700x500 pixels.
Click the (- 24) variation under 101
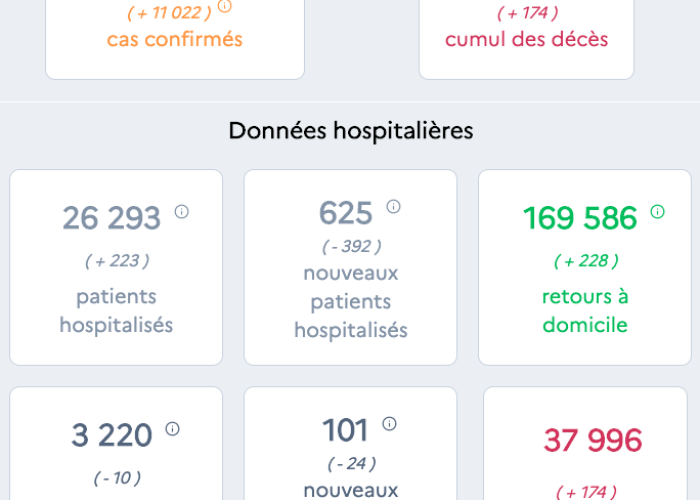point(351,463)
